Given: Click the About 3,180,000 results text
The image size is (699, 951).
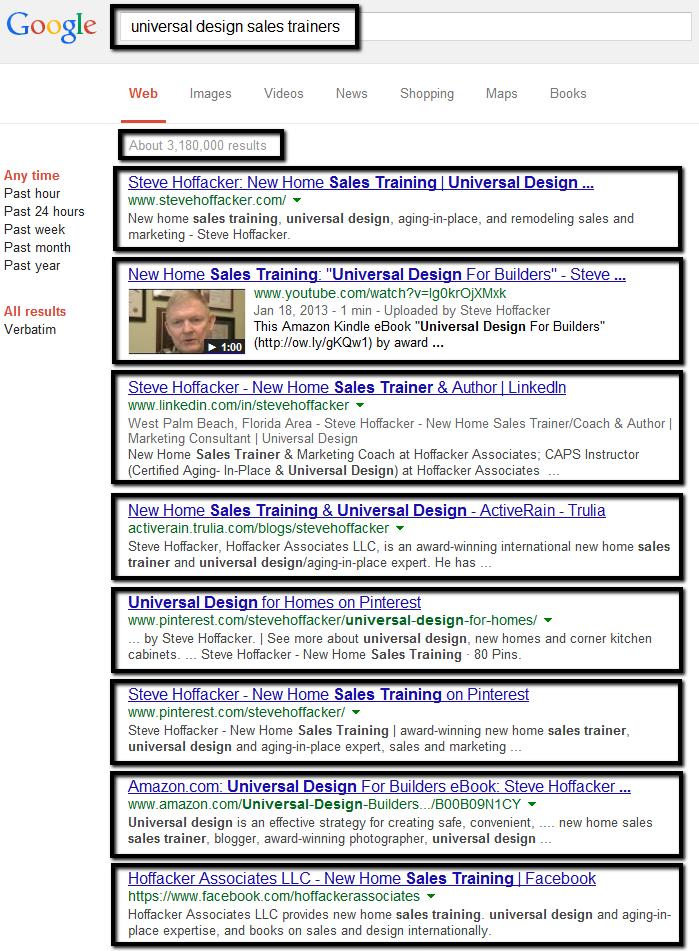Looking at the screenshot, I should [198, 146].
